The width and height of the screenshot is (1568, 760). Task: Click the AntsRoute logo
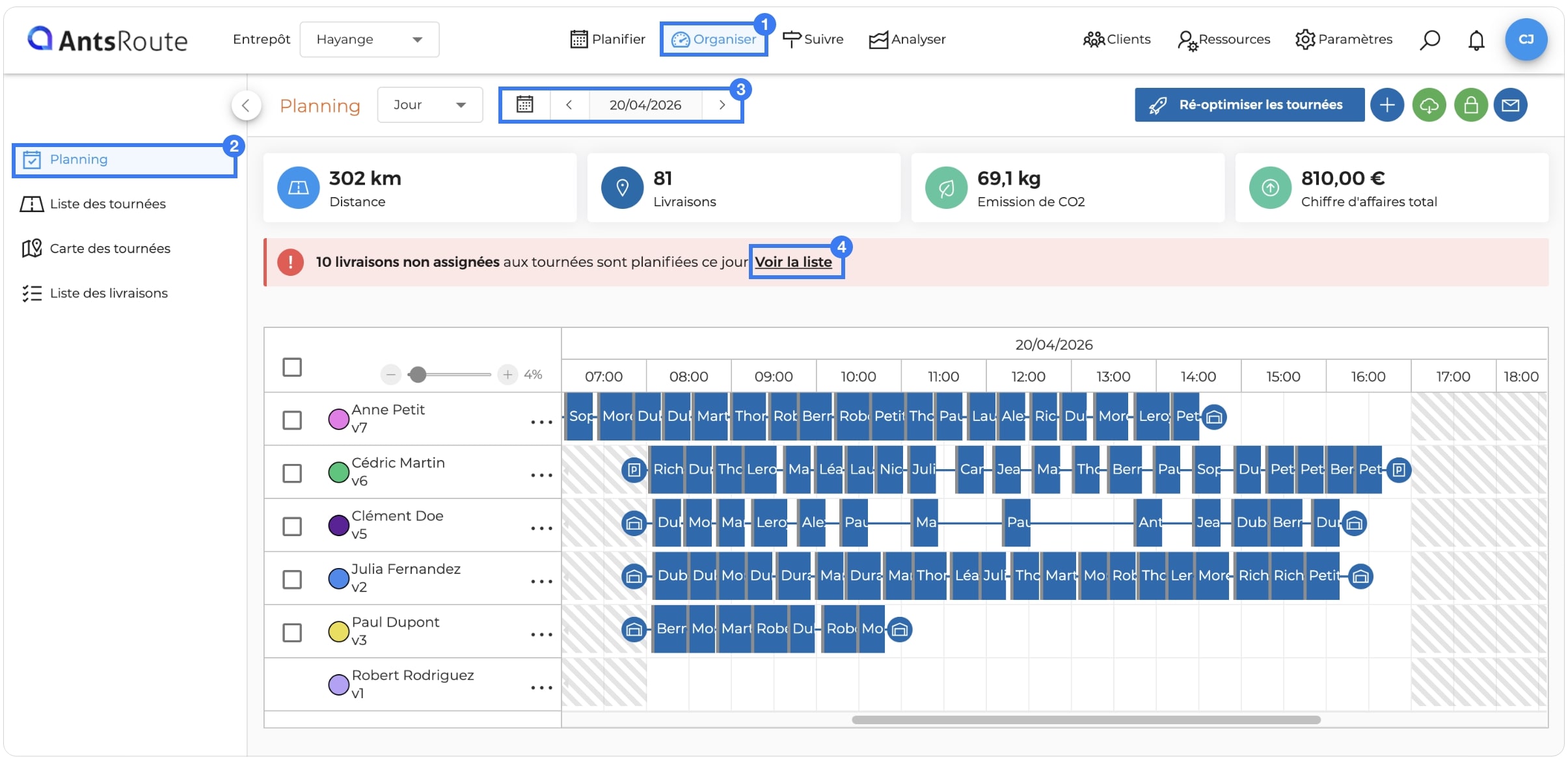pyautogui.click(x=107, y=40)
